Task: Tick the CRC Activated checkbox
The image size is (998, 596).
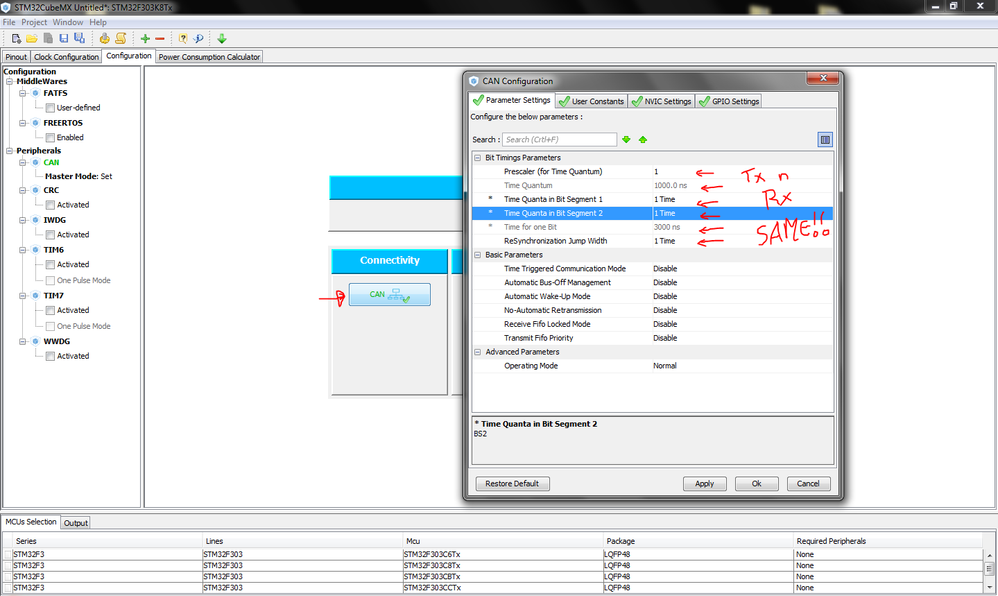Action: coord(50,205)
